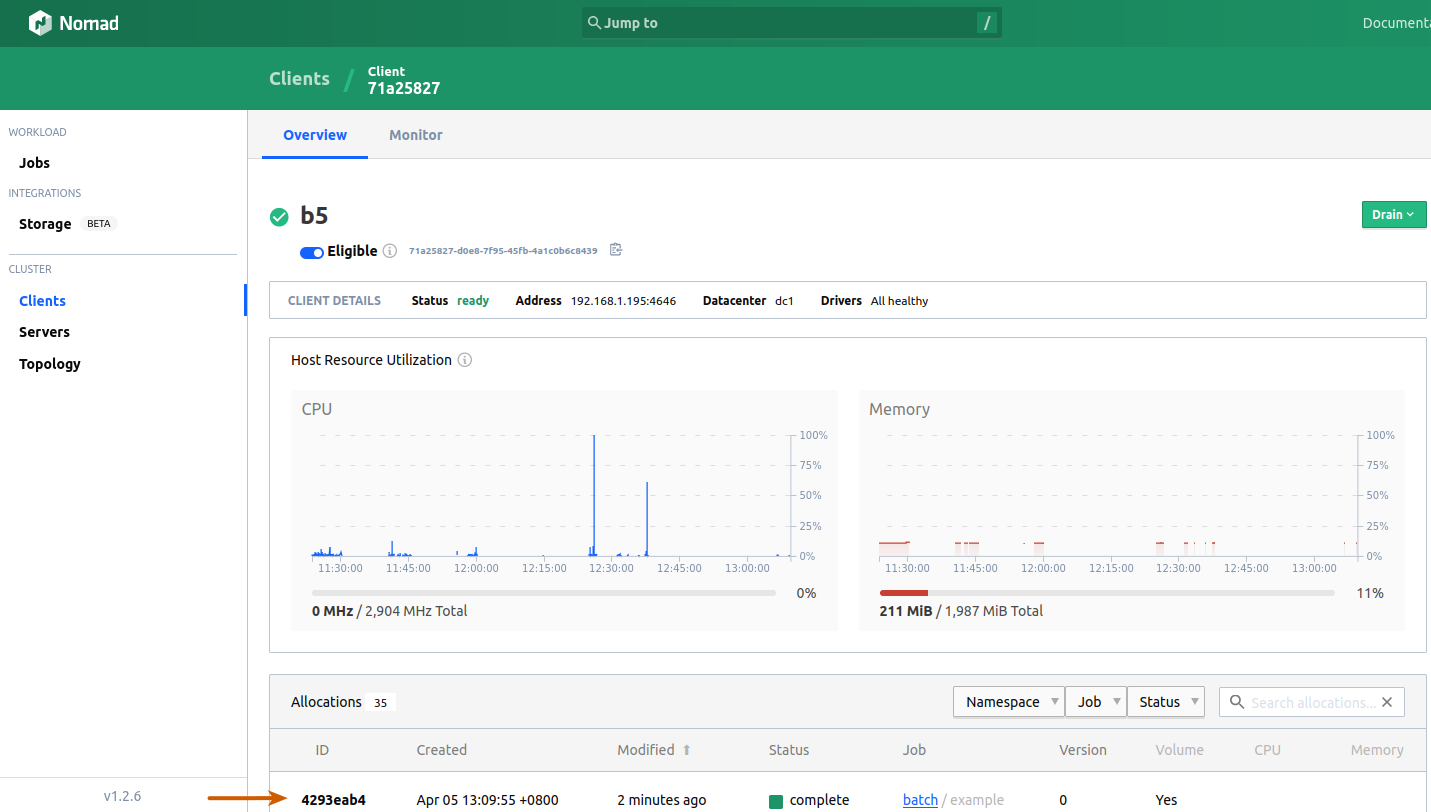Open Topology in the sidebar
The image size is (1431, 812).
(50, 364)
